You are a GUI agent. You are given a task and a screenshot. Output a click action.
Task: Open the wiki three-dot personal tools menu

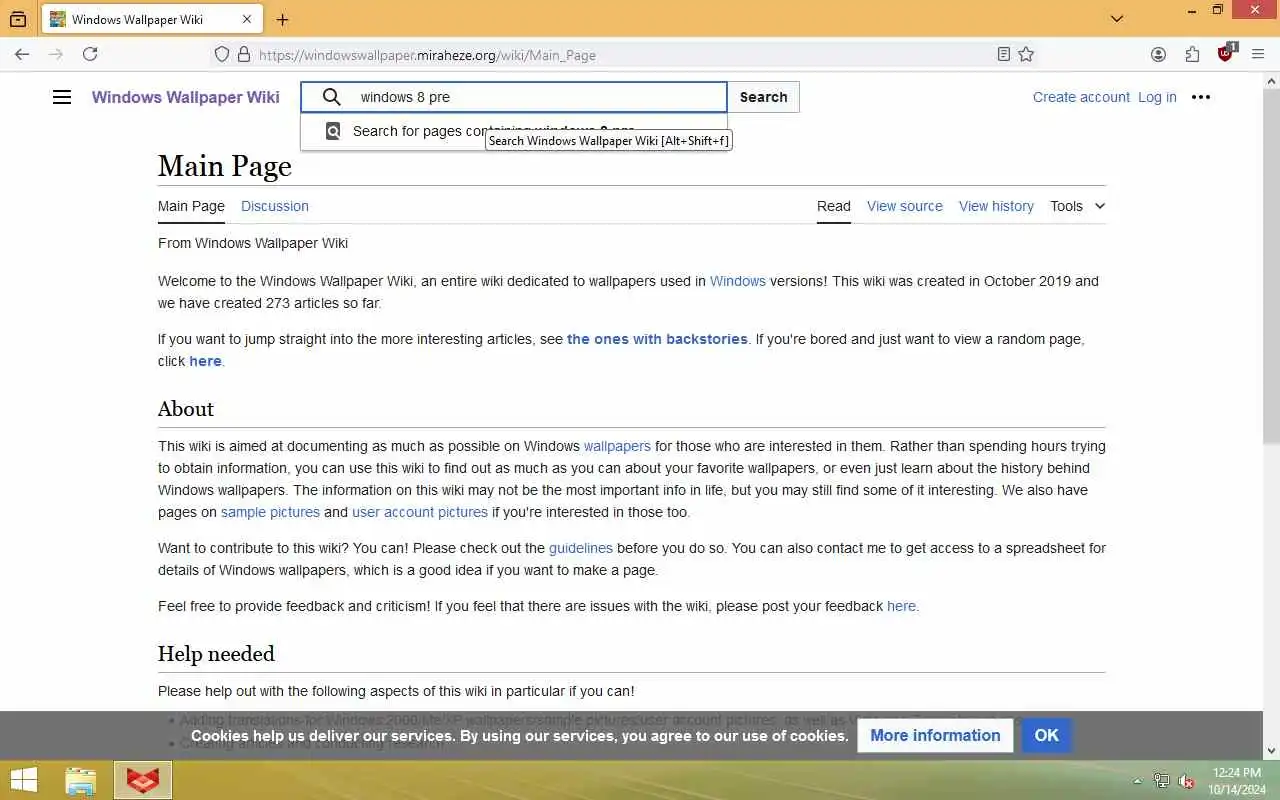tap(1201, 97)
